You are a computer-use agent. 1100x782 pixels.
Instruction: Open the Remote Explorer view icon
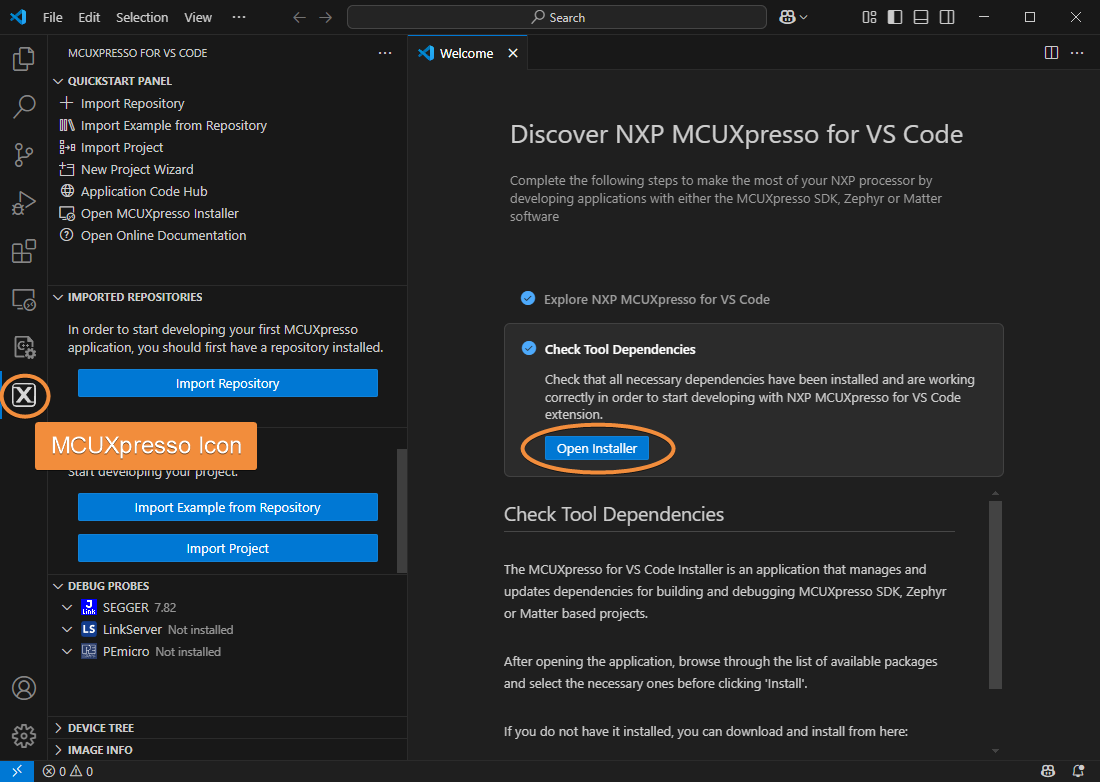point(23,299)
